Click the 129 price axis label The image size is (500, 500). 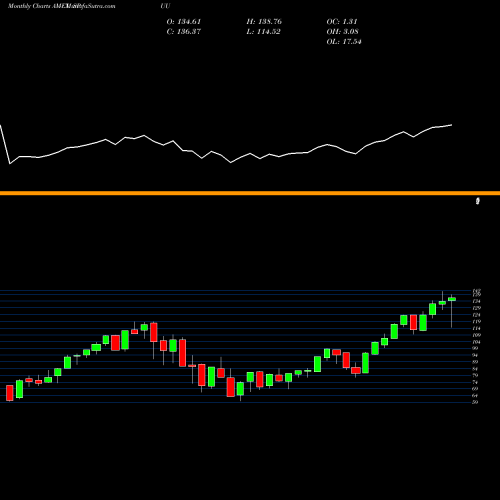click(x=476, y=308)
